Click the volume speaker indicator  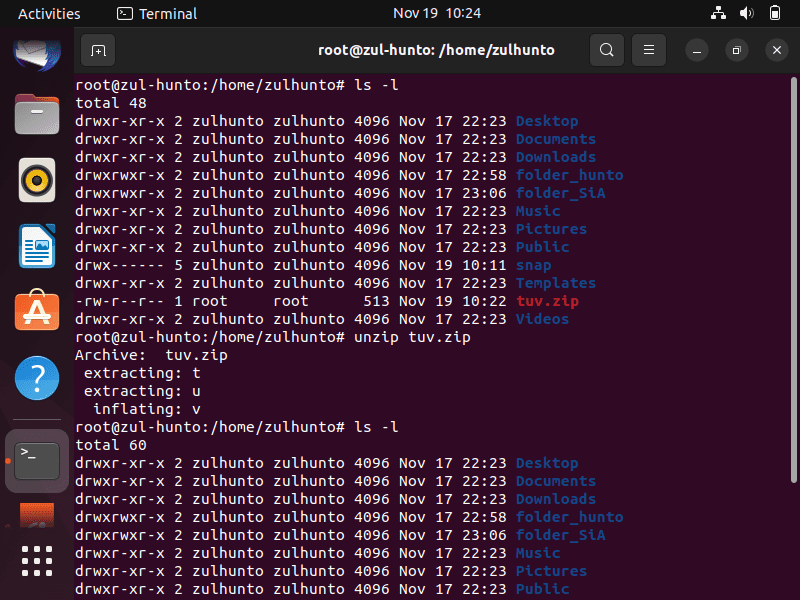tap(746, 13)
